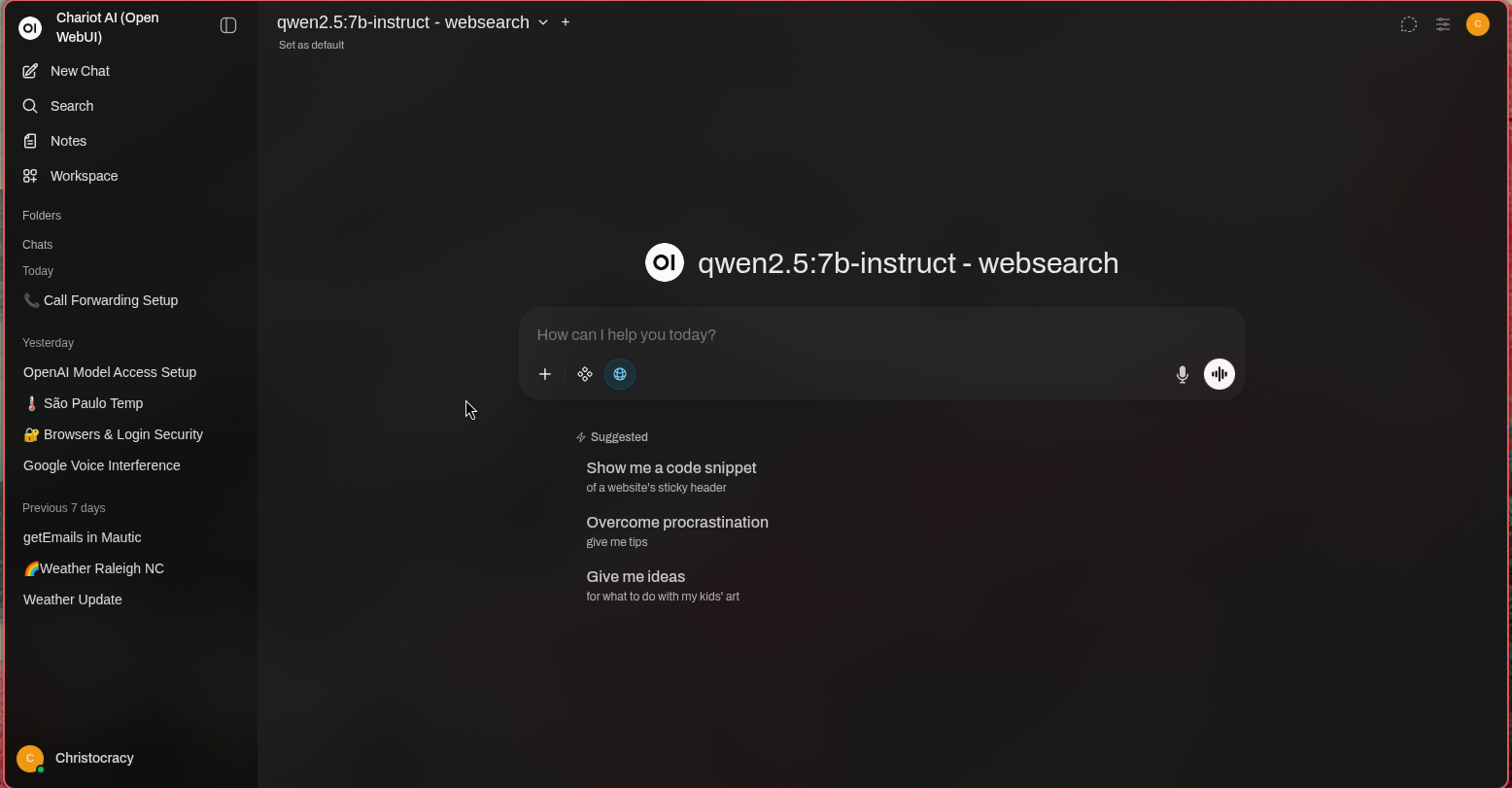
Task: Start dictation with the microphone icon
Action: [1182, 374]
